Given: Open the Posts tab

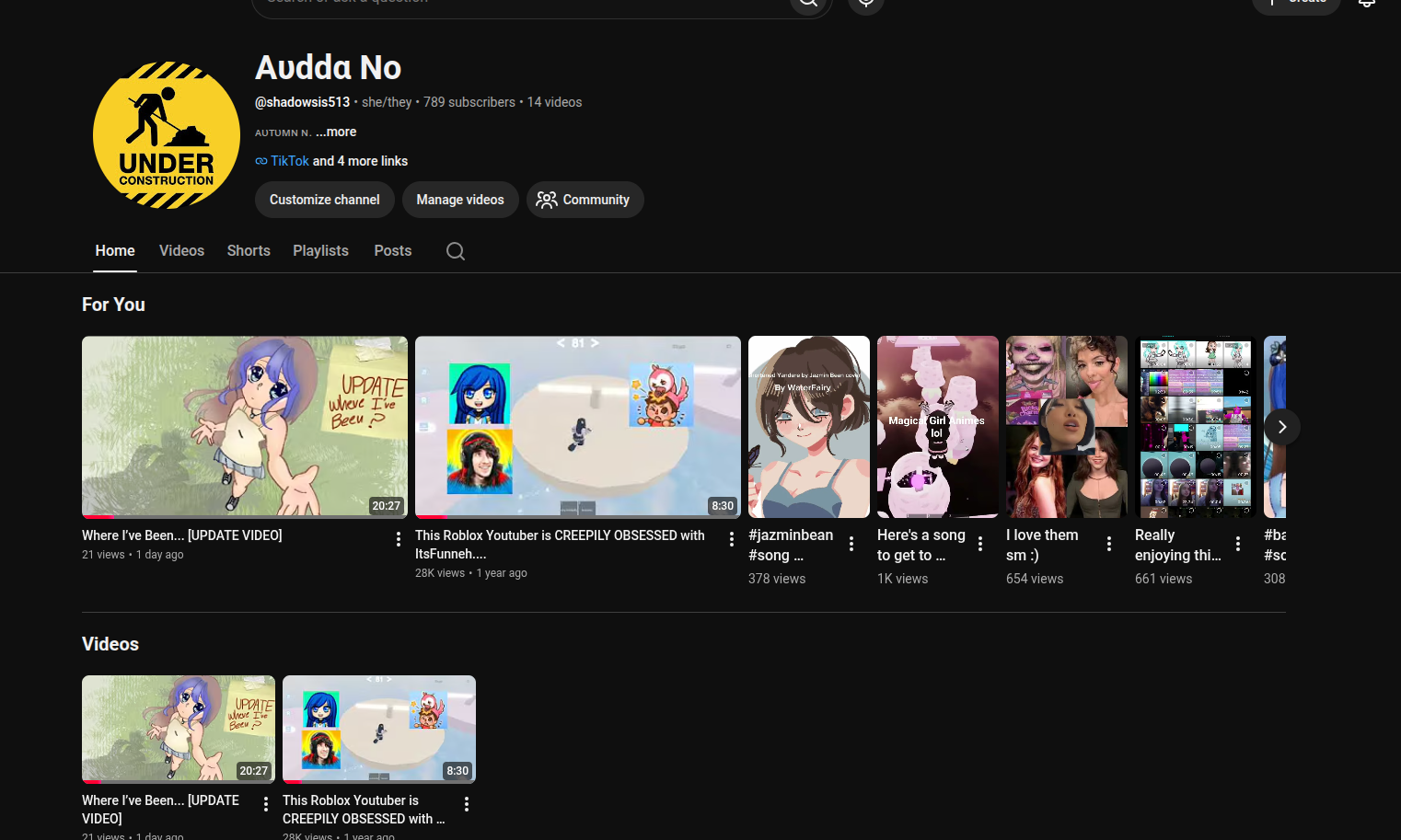Looking at the screenshot, I should (393, 250).
